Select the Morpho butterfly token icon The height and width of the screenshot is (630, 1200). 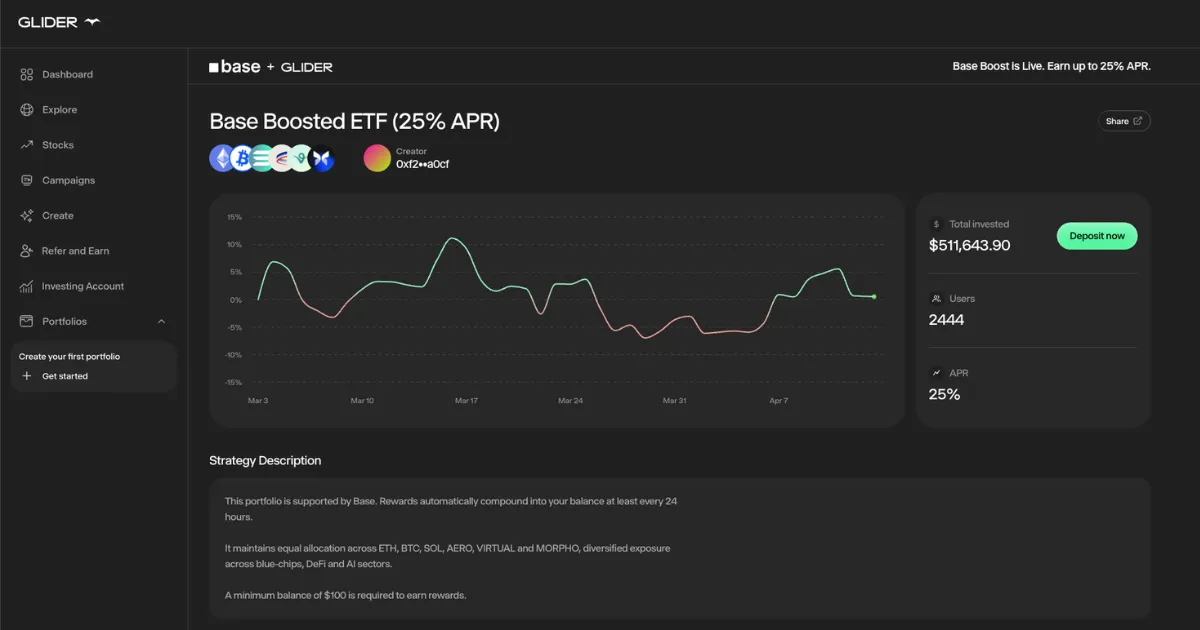pyautogui.click(x=322, y=157)
